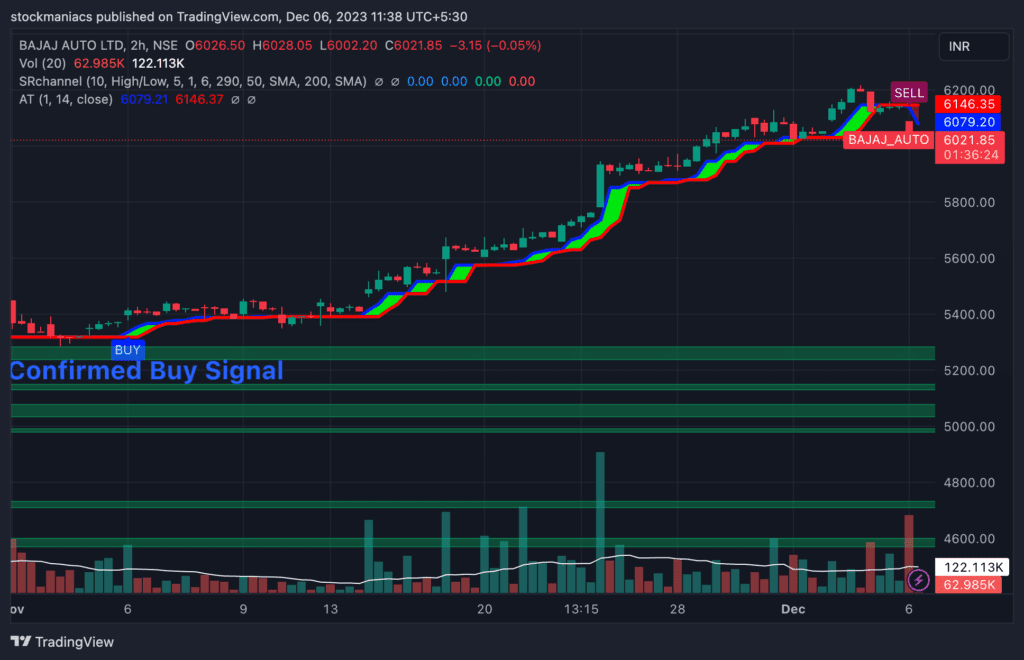Click the 5400.00 price axis label
This screenshot has height=660, width=1024.
(x=969, y=315)
